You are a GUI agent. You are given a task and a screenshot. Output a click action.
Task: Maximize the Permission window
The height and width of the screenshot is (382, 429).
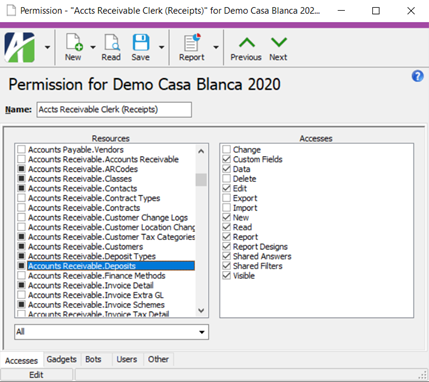(376, 11)
